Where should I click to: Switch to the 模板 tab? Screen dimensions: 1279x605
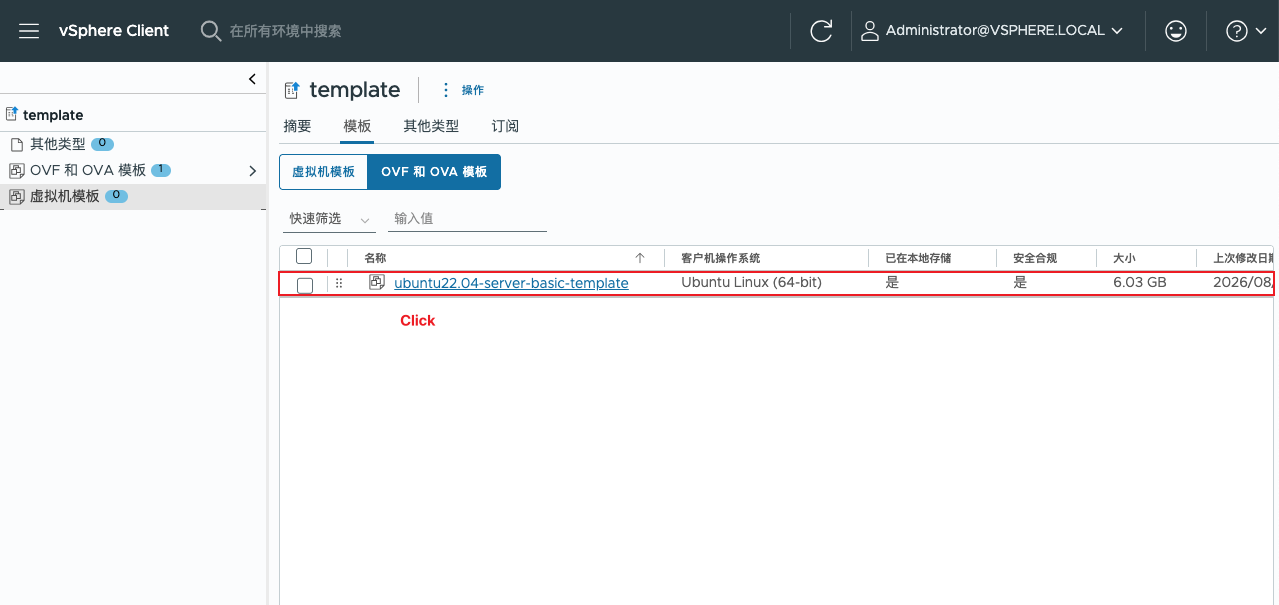pyautogui.click(x=357, y=126)
